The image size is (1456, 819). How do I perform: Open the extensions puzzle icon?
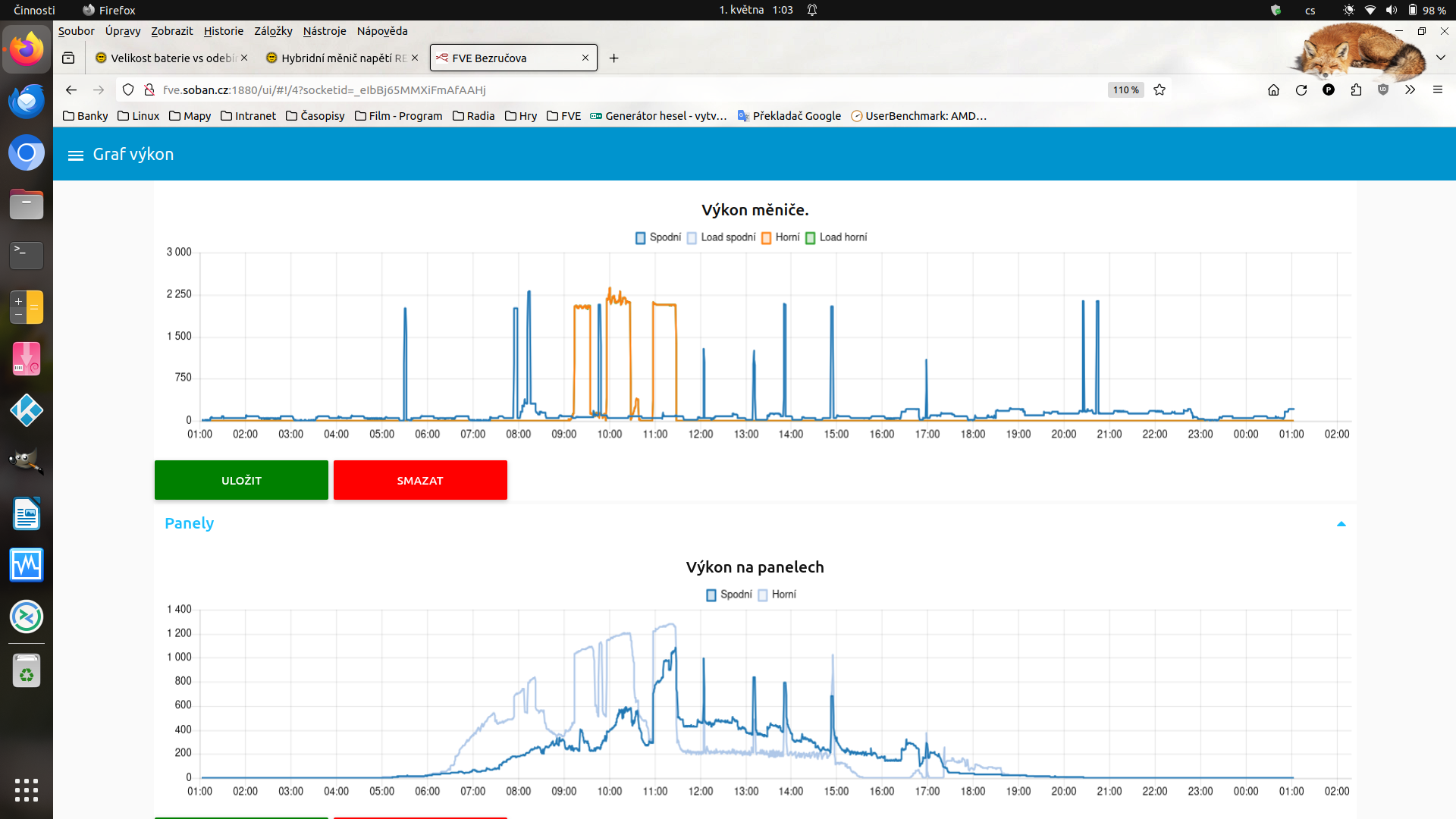[x=1356, y=90]
